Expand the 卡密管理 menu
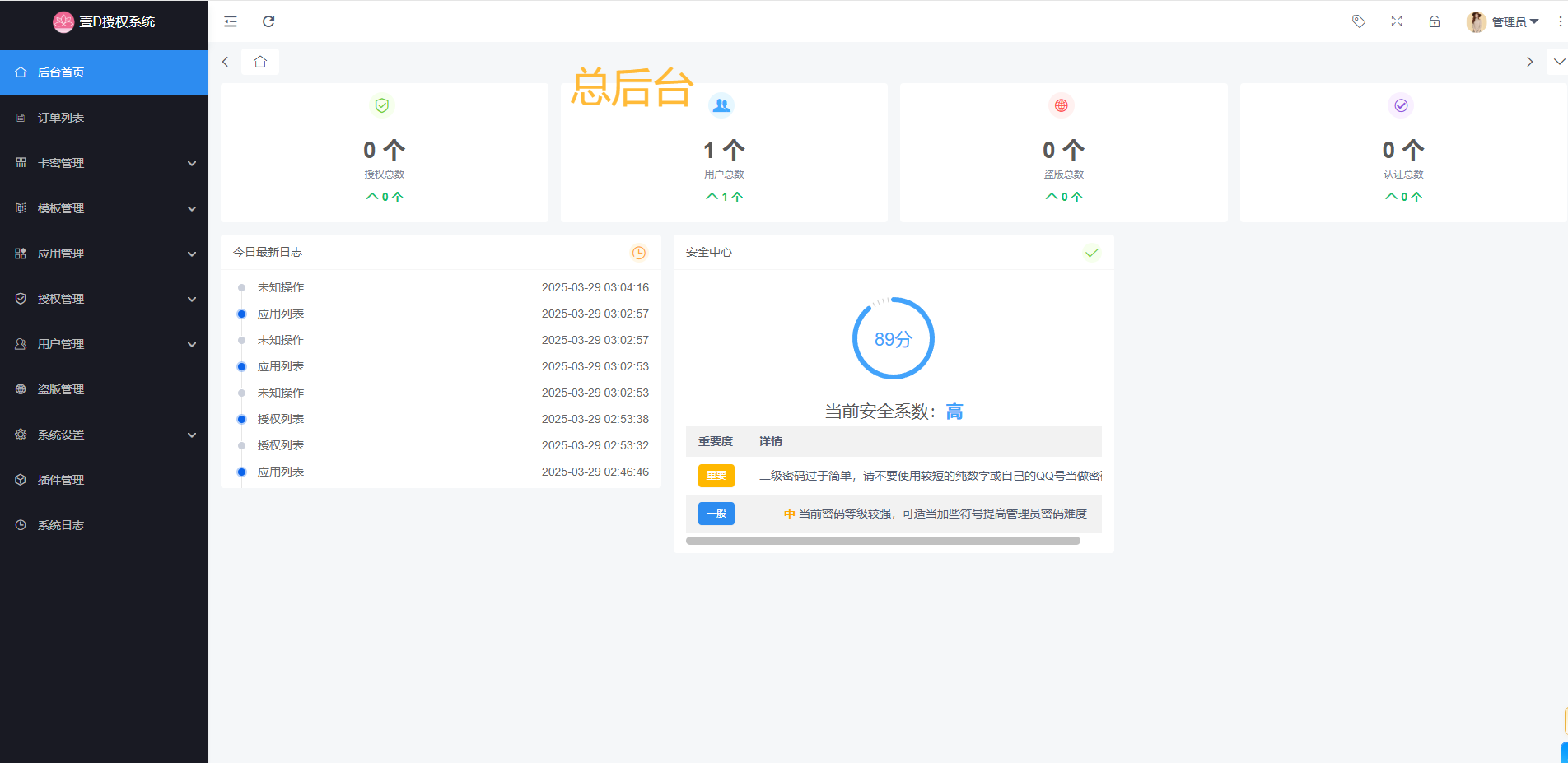This screenshot has width=1568, height=763. (60, 162)
